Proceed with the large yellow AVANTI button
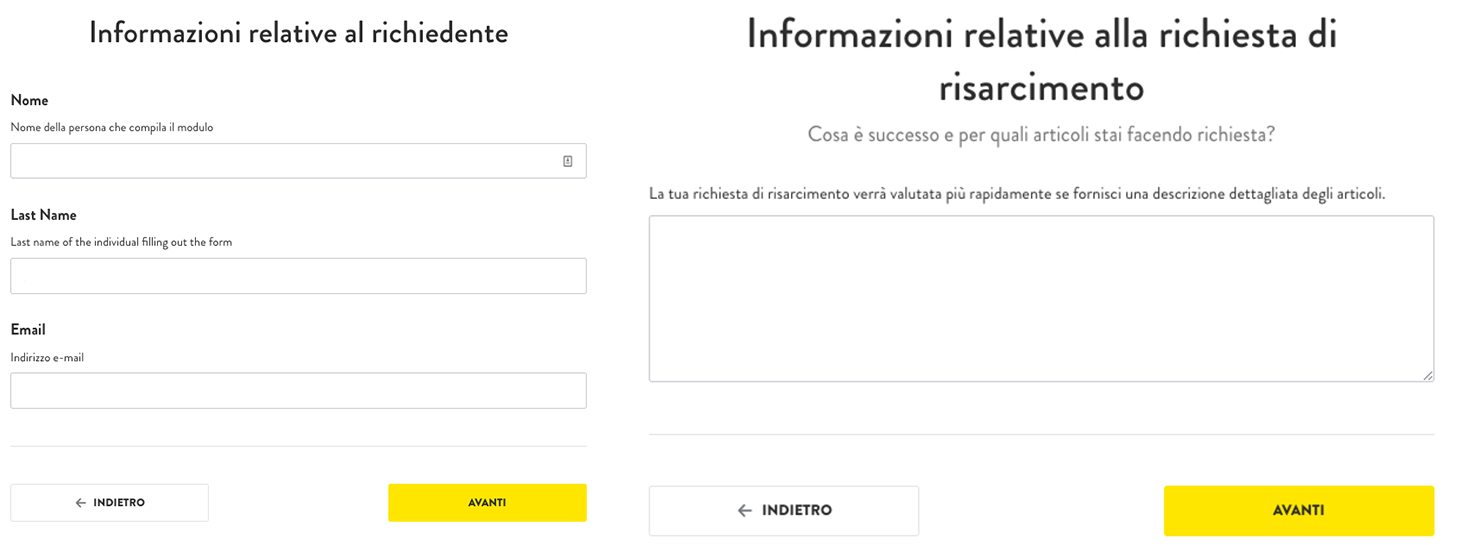 point(1299,511)
